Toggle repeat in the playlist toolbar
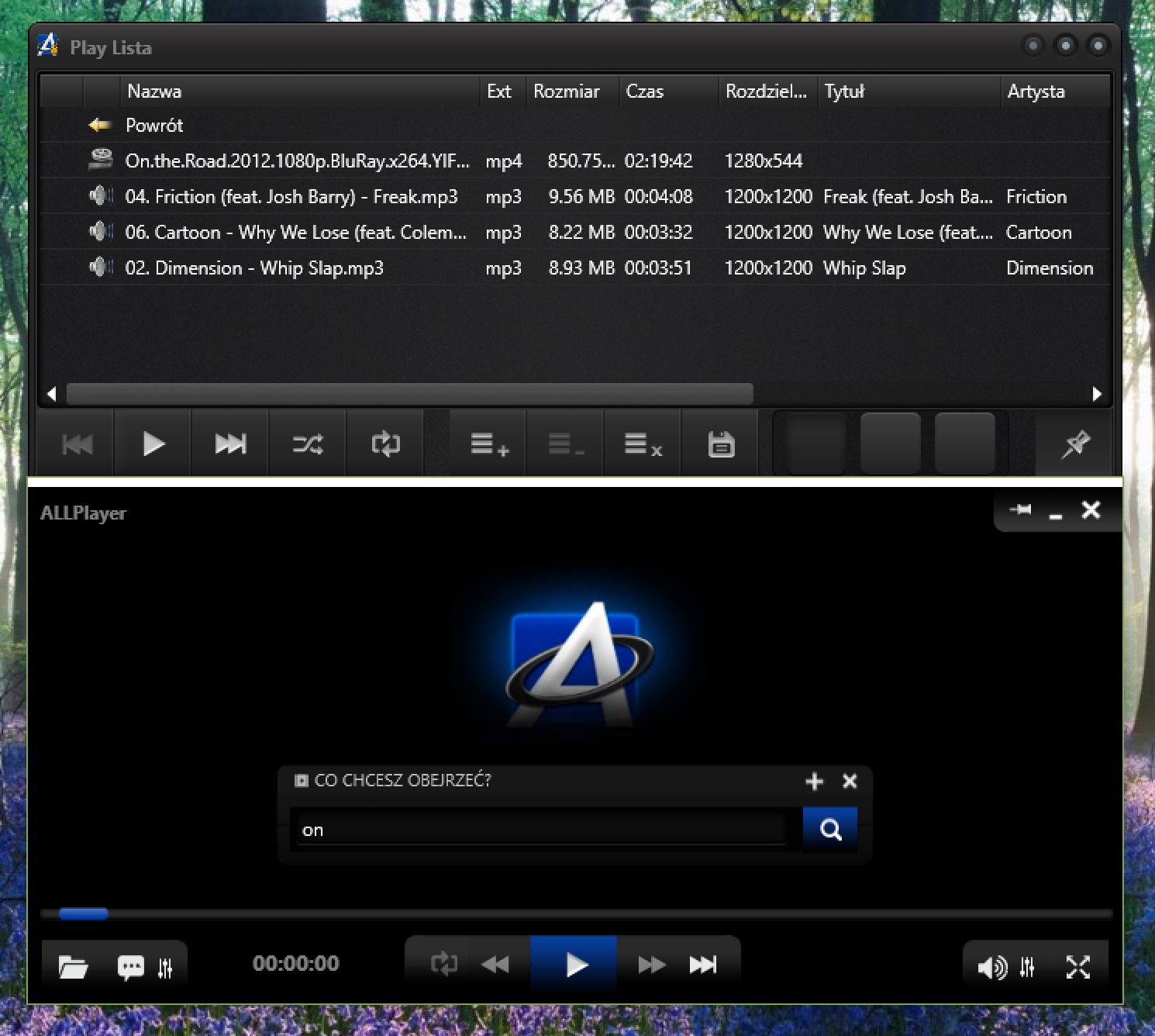Viewport: 1155px width, 1036px height. point(385,444)
